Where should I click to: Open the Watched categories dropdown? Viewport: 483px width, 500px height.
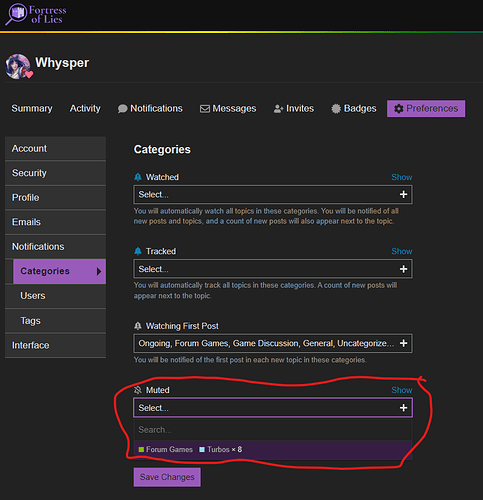pyautogui.click(x=273, y=194)
